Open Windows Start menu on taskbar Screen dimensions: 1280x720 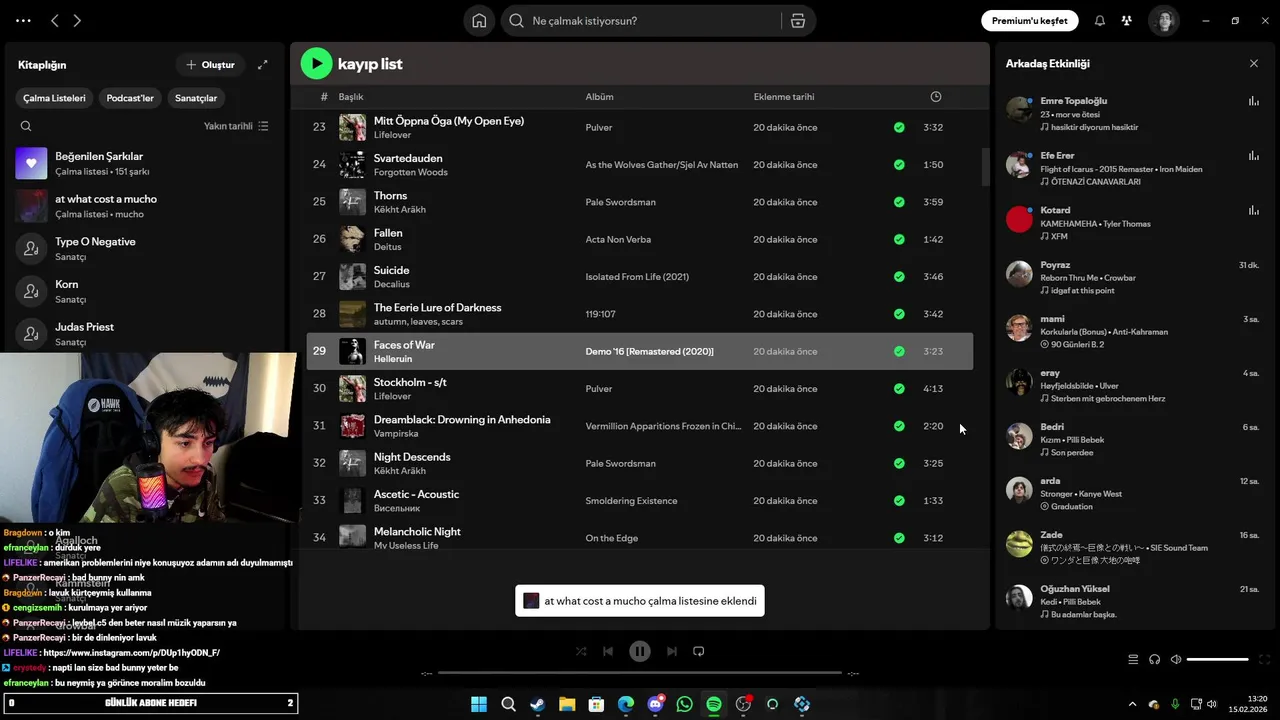[479, 704]
